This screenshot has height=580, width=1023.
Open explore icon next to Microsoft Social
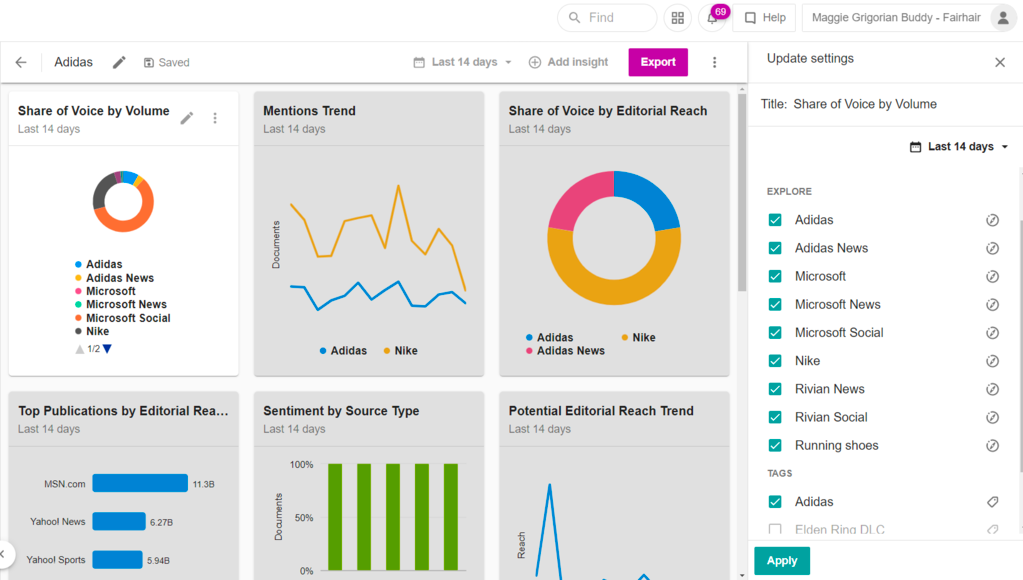coord(992,333)
